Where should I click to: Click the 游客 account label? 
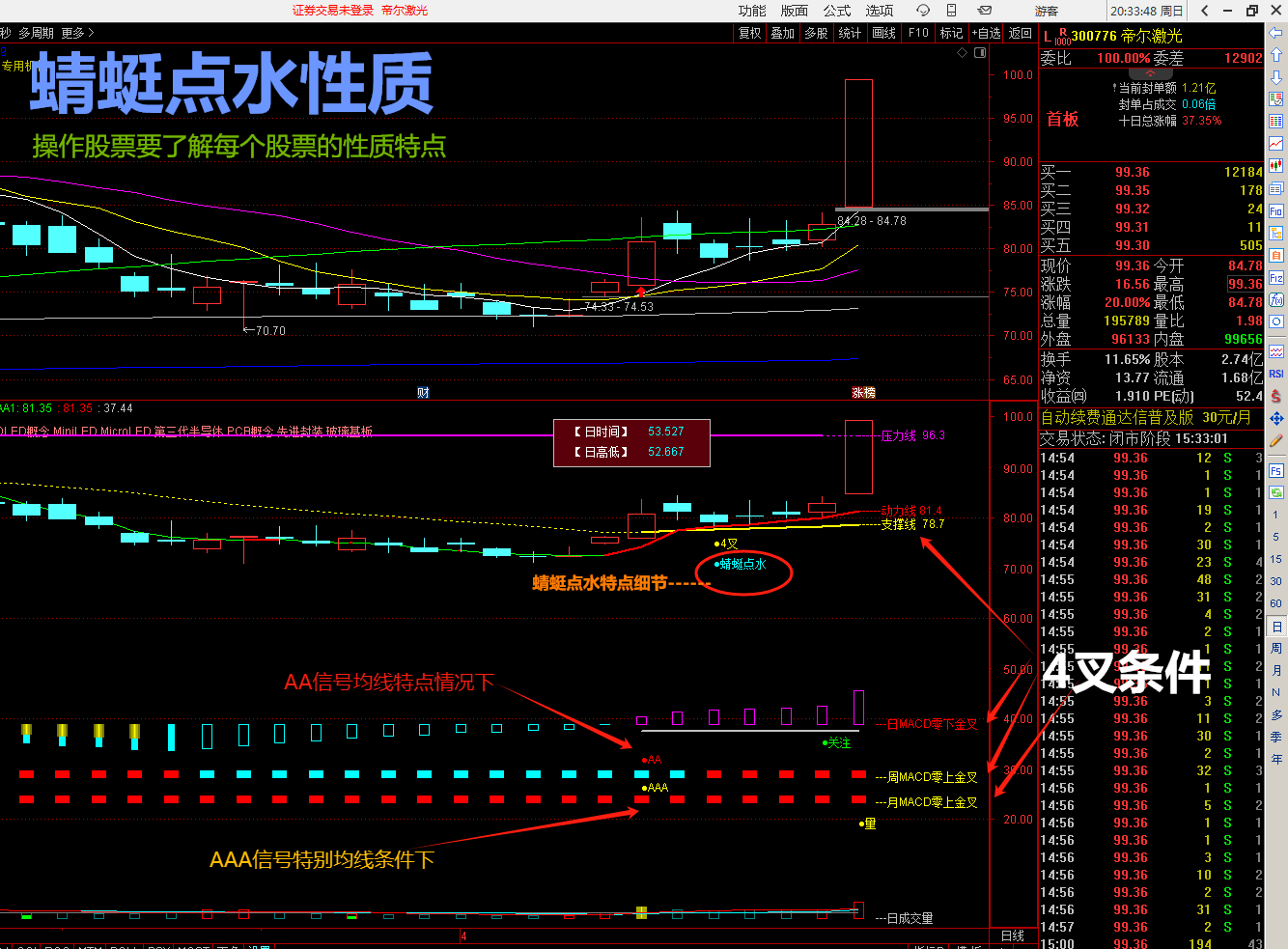1047,11
